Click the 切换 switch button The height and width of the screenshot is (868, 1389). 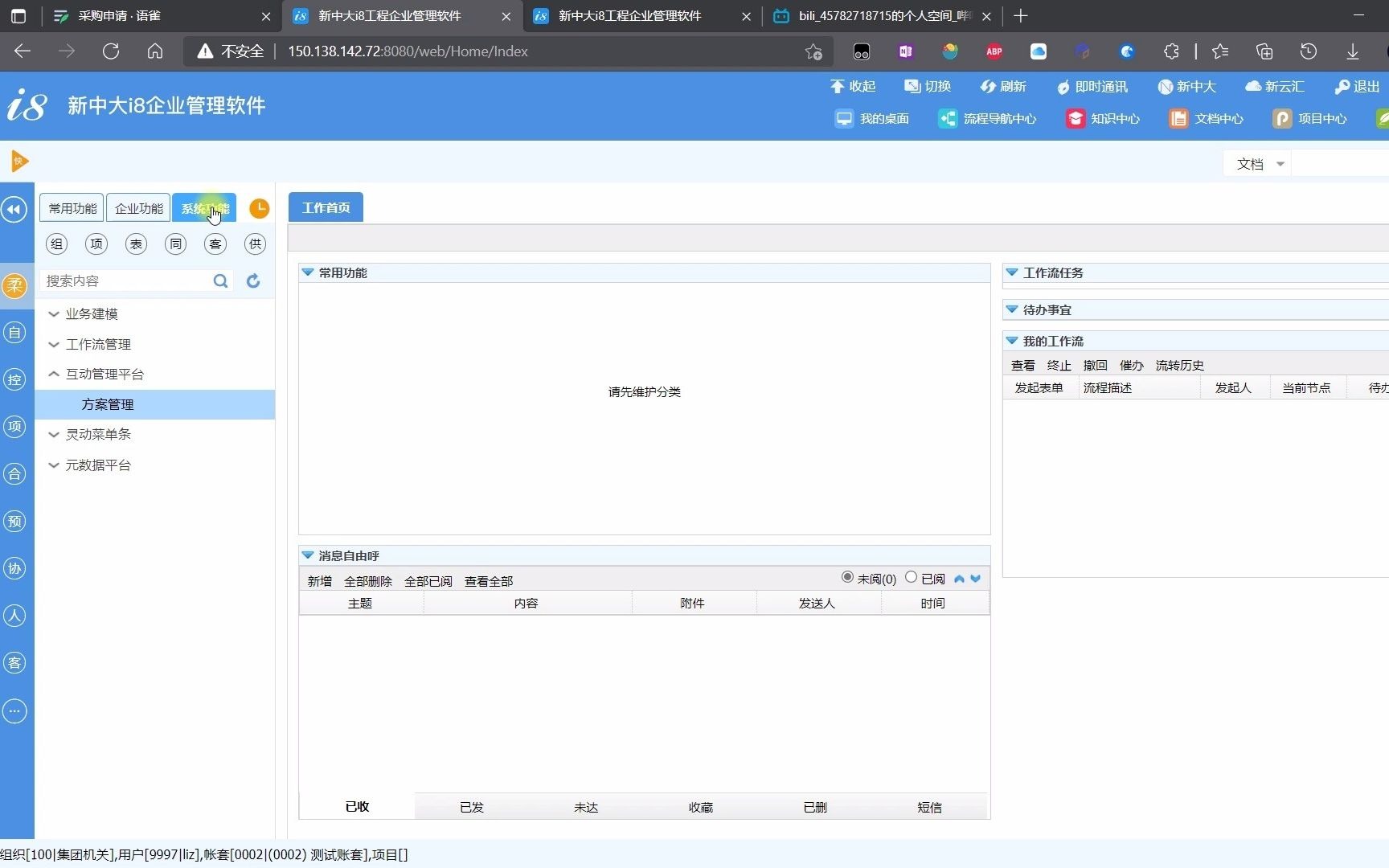pos(928,86)
